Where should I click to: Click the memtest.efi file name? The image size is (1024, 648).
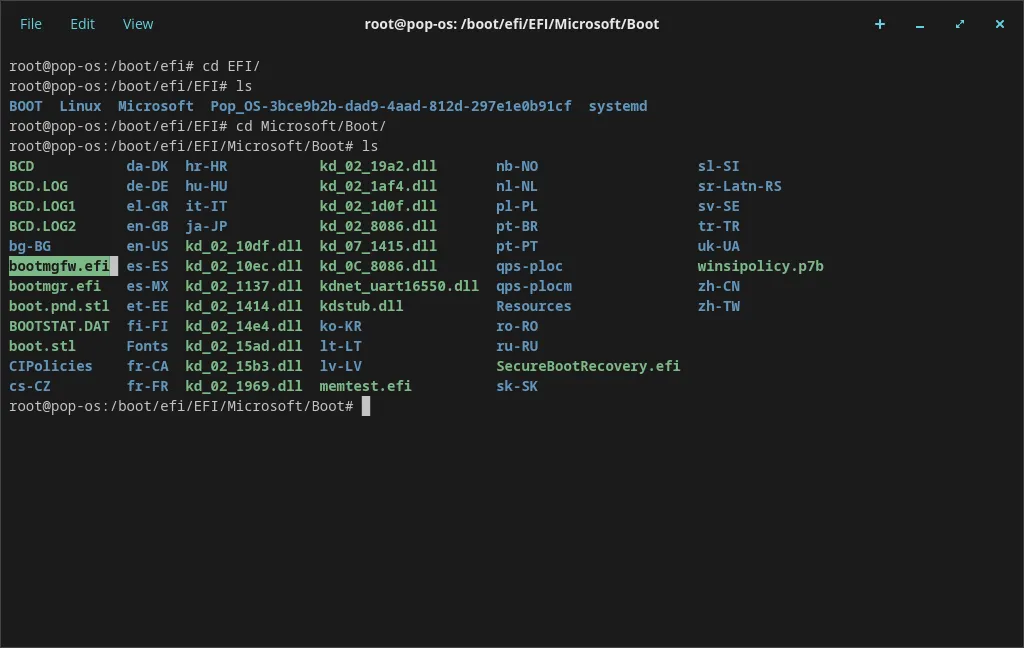(365, 386)
